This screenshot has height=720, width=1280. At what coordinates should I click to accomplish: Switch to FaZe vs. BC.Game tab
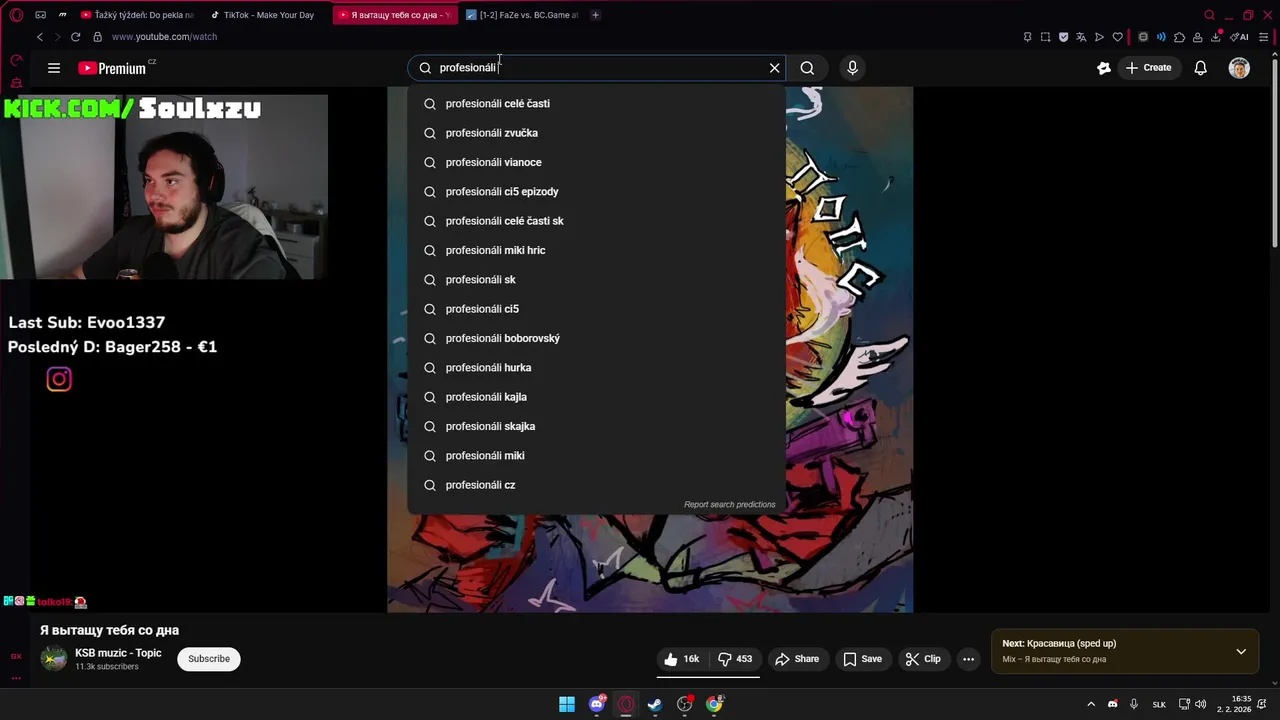click(x=524, y=15)
